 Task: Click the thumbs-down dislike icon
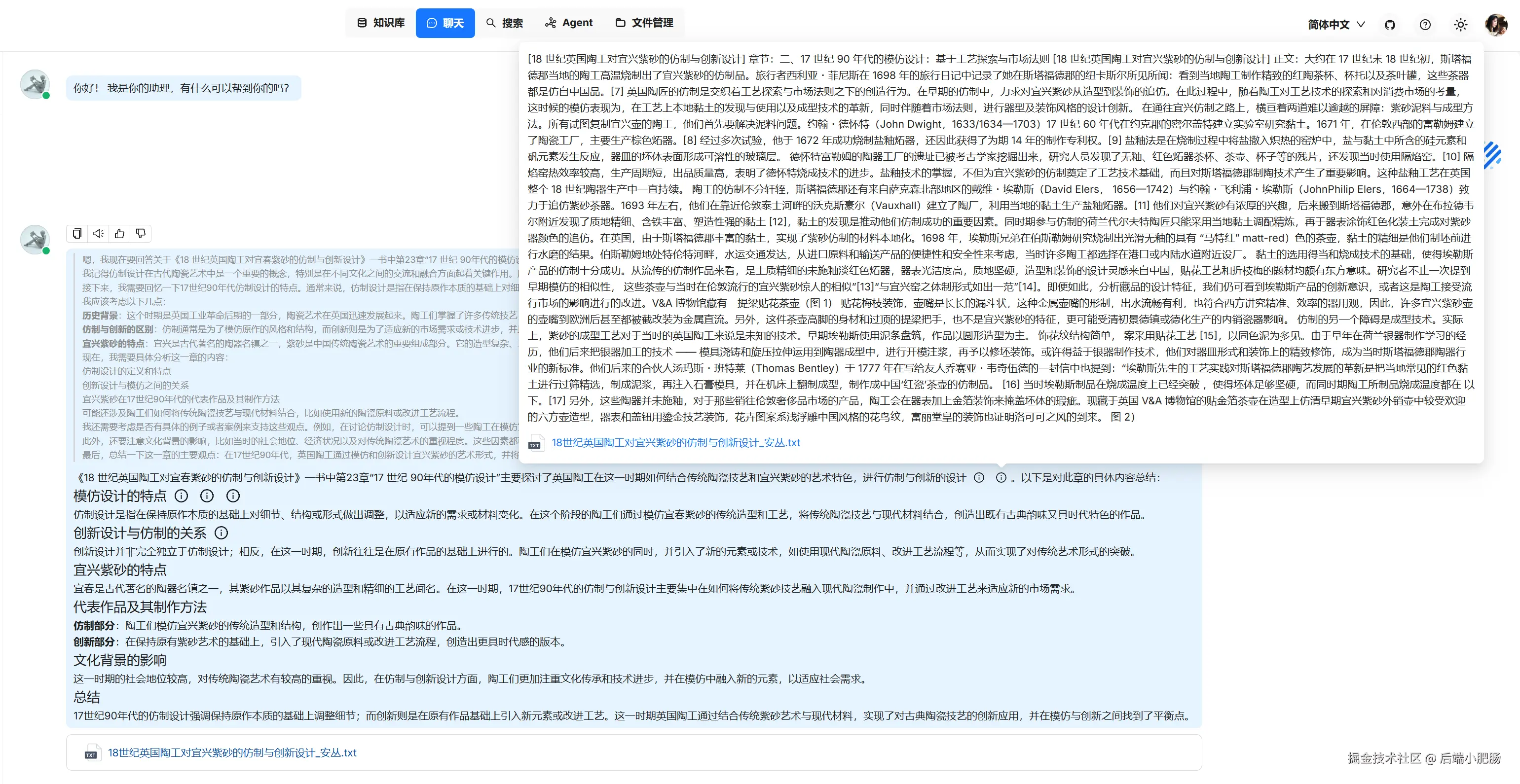pyautogui.click(x=141, y=234)
